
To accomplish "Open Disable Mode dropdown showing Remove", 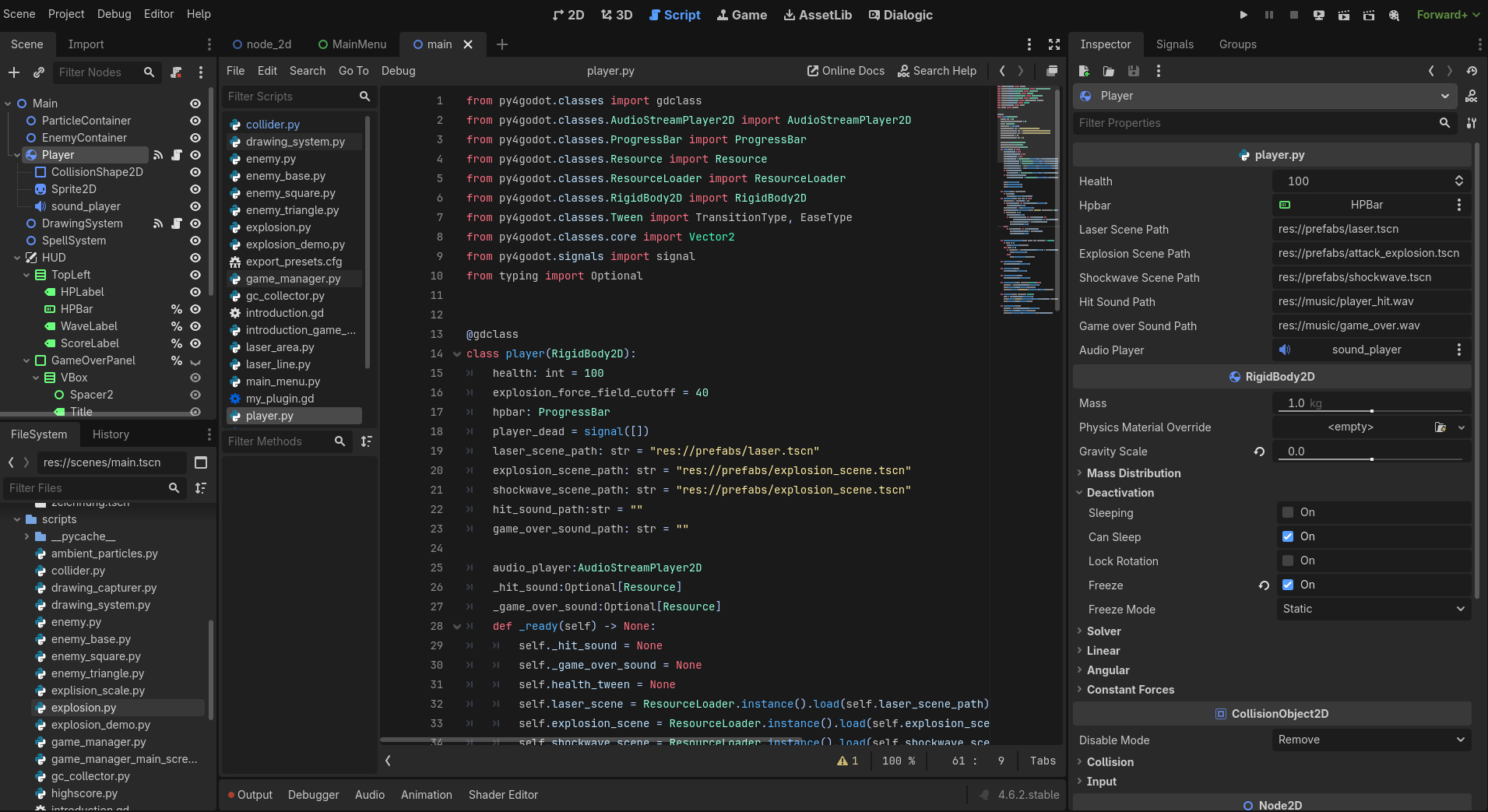I will point(1372,740).
